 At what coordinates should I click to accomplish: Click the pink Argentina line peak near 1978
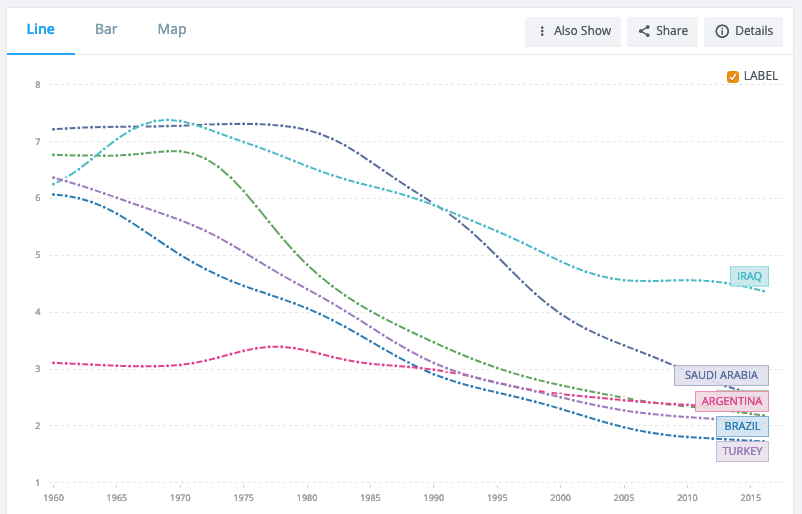click(x=276, y=347)
